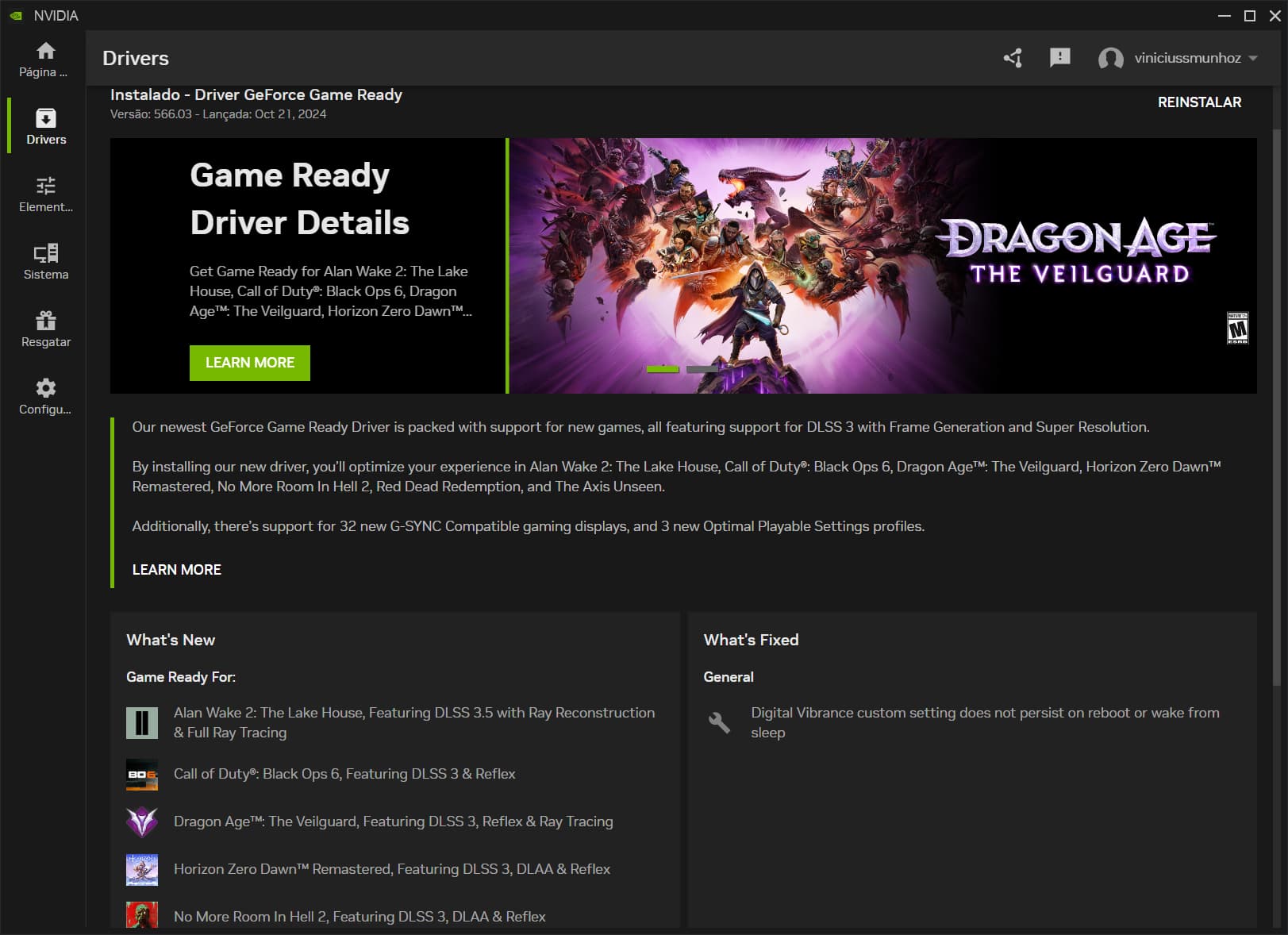The height and width of the screenshot is (935, 1288).
Task: Click the share icon in header
Action: (1013, 58)
